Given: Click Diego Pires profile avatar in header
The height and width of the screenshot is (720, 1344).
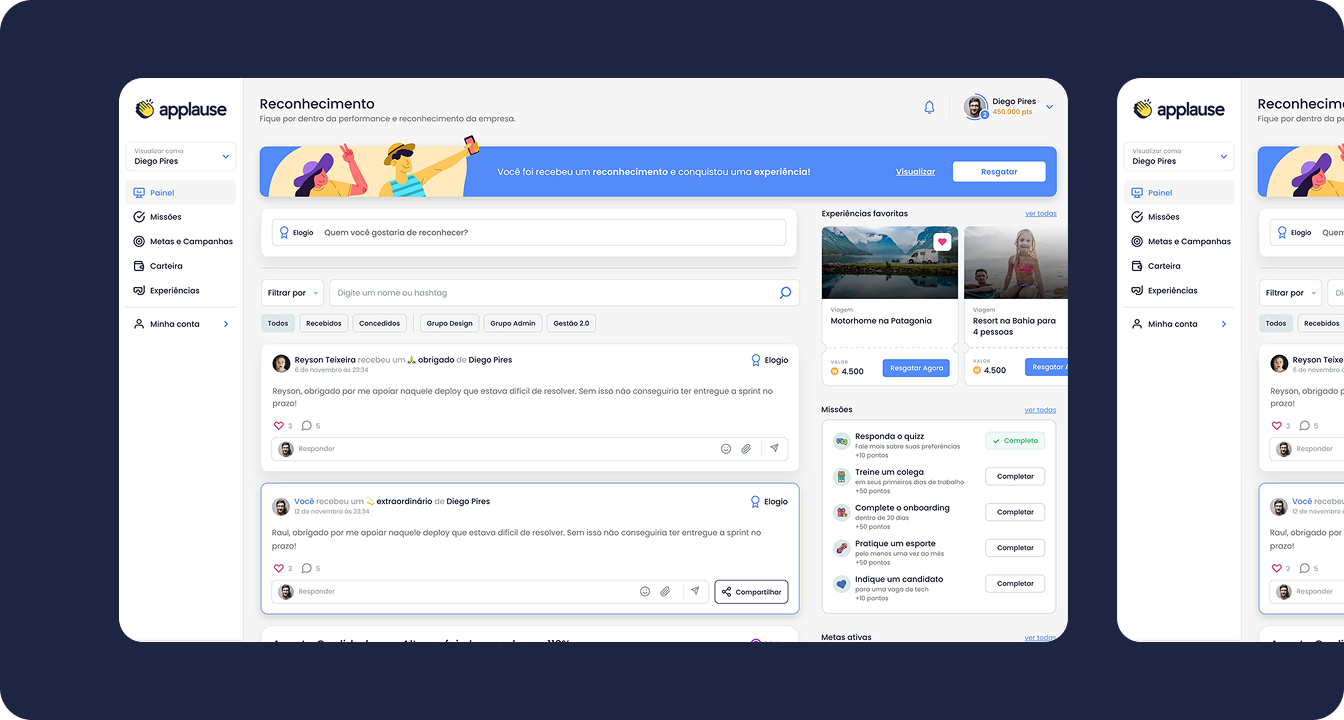Looking at the screenshot, I should 976,107.
